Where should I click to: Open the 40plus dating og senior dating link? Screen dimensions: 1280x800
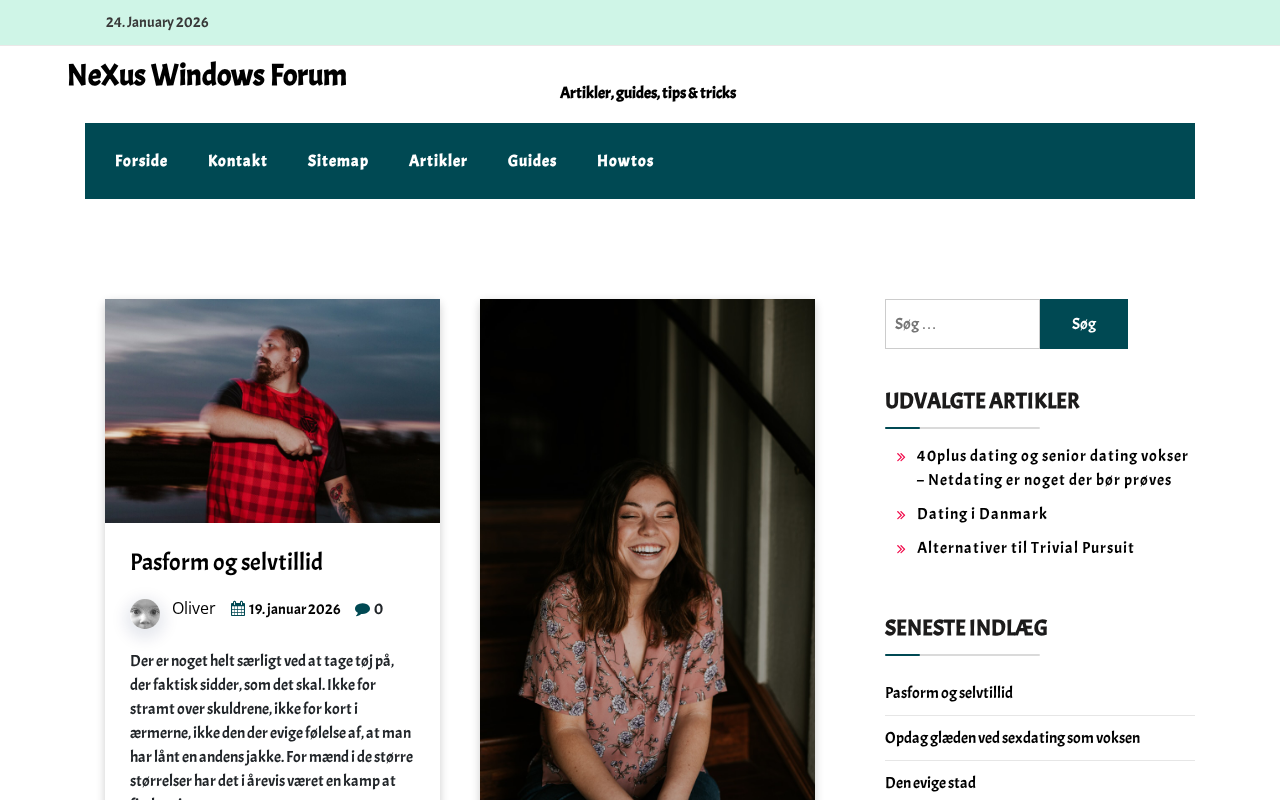tap(1052, 468)
